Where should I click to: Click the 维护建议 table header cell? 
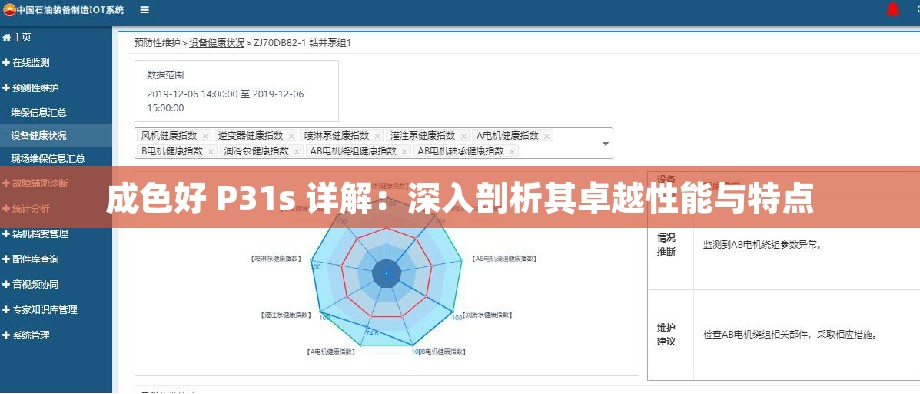click(x=667, y=335)
